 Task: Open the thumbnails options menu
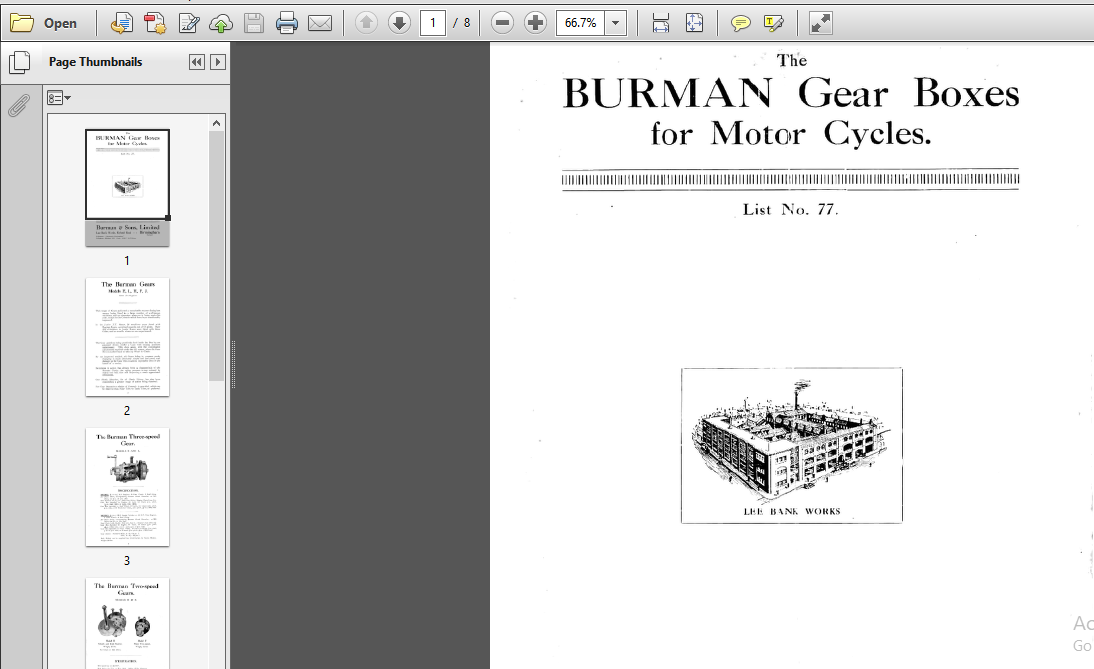59,98
